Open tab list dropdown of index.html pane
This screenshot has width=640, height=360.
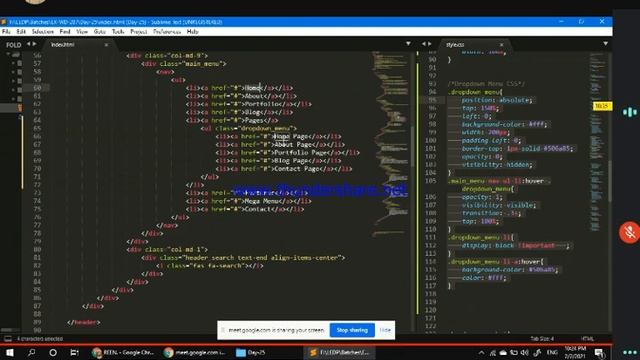pos(408,44)
